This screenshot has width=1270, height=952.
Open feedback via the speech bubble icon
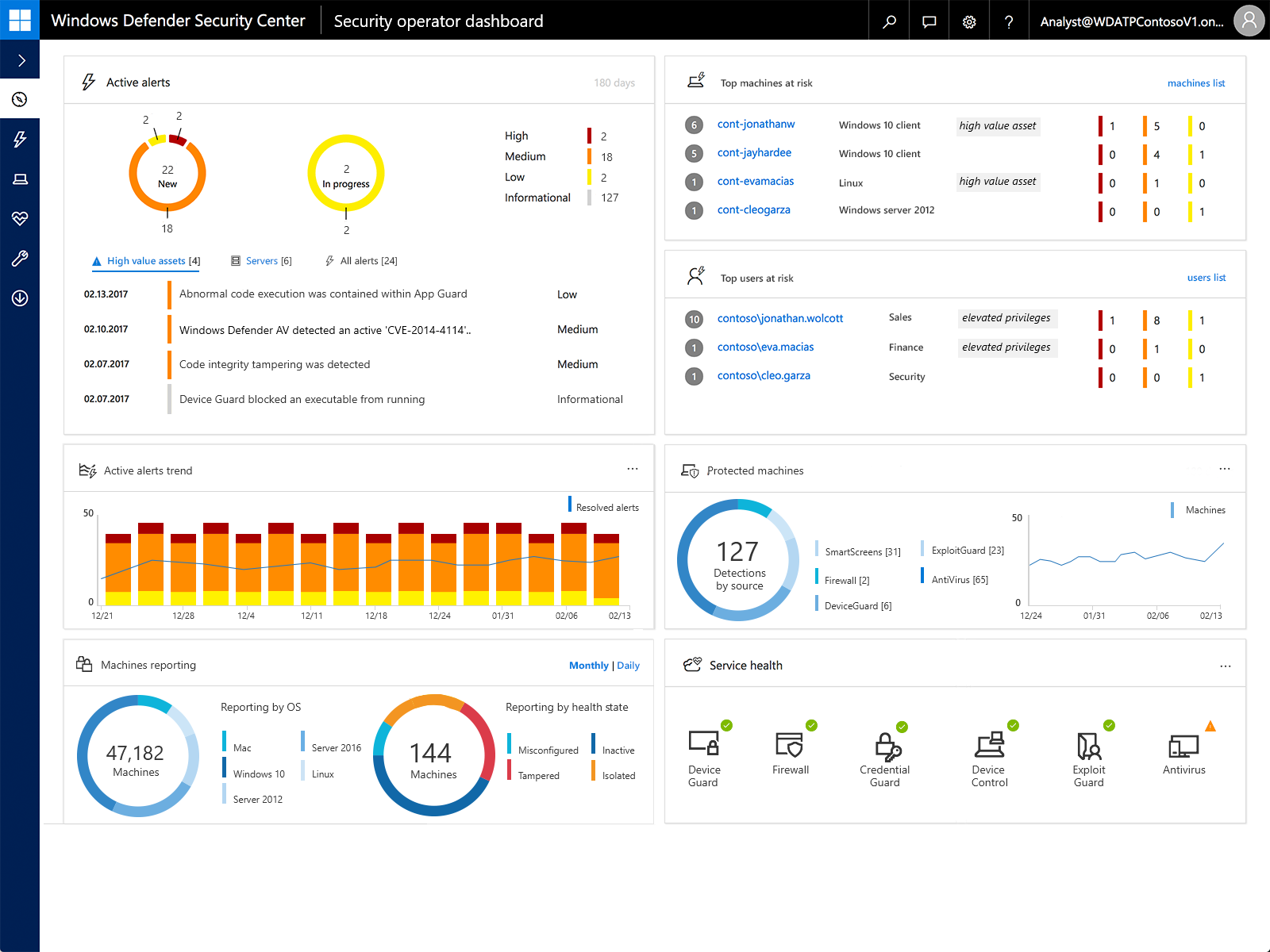929,20
